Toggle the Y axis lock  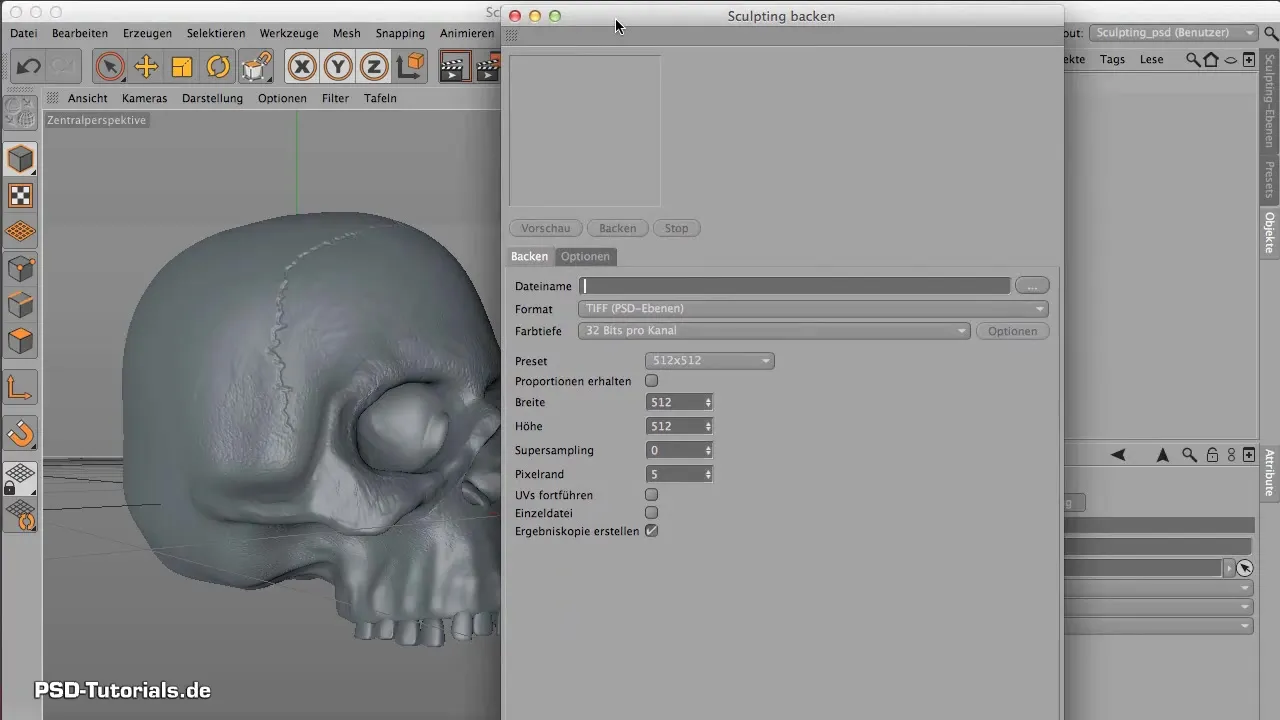coord(339,67)
